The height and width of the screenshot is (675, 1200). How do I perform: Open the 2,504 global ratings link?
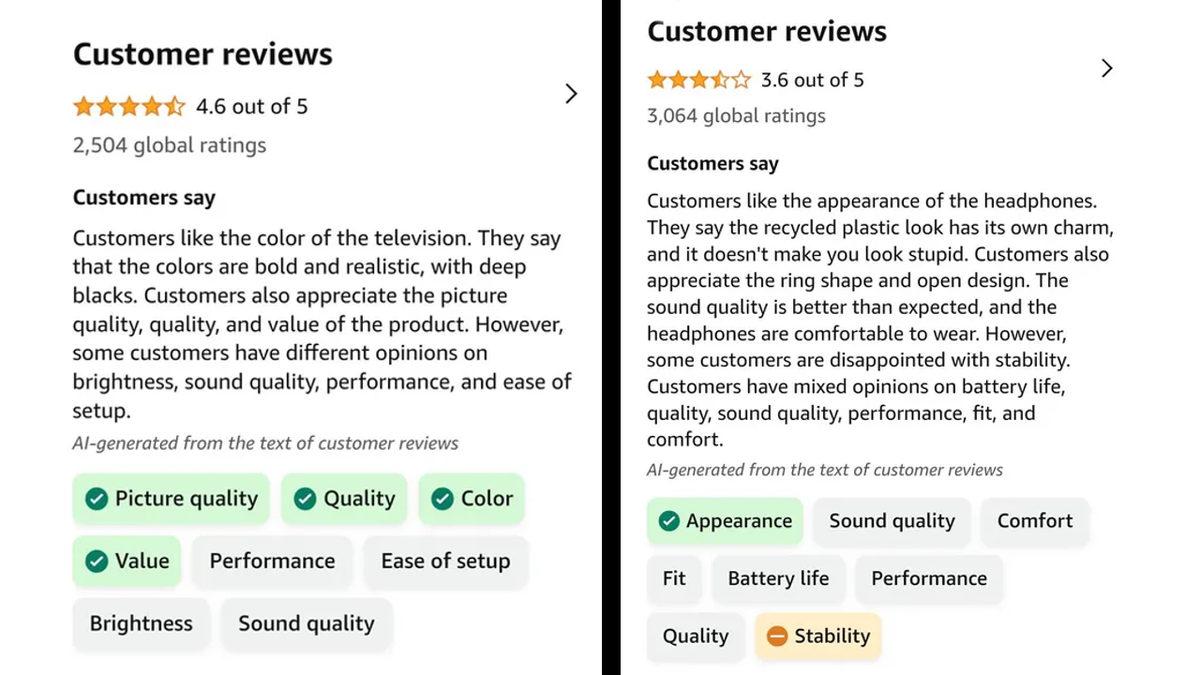[168, 145]
